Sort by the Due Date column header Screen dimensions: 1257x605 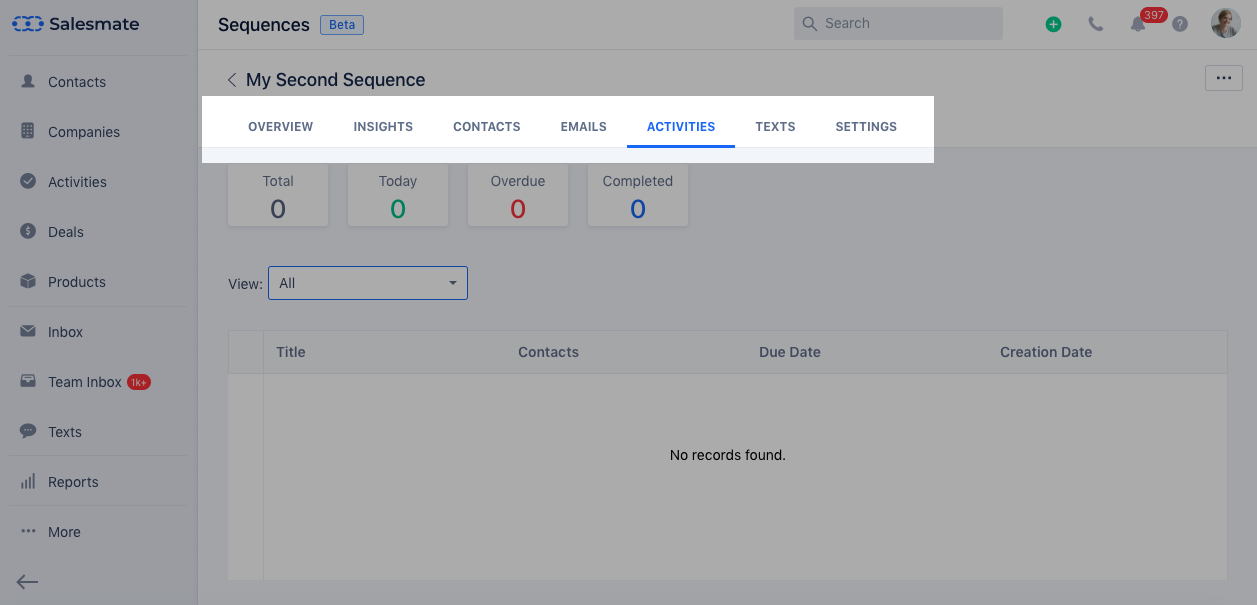(x=790, y=352)
